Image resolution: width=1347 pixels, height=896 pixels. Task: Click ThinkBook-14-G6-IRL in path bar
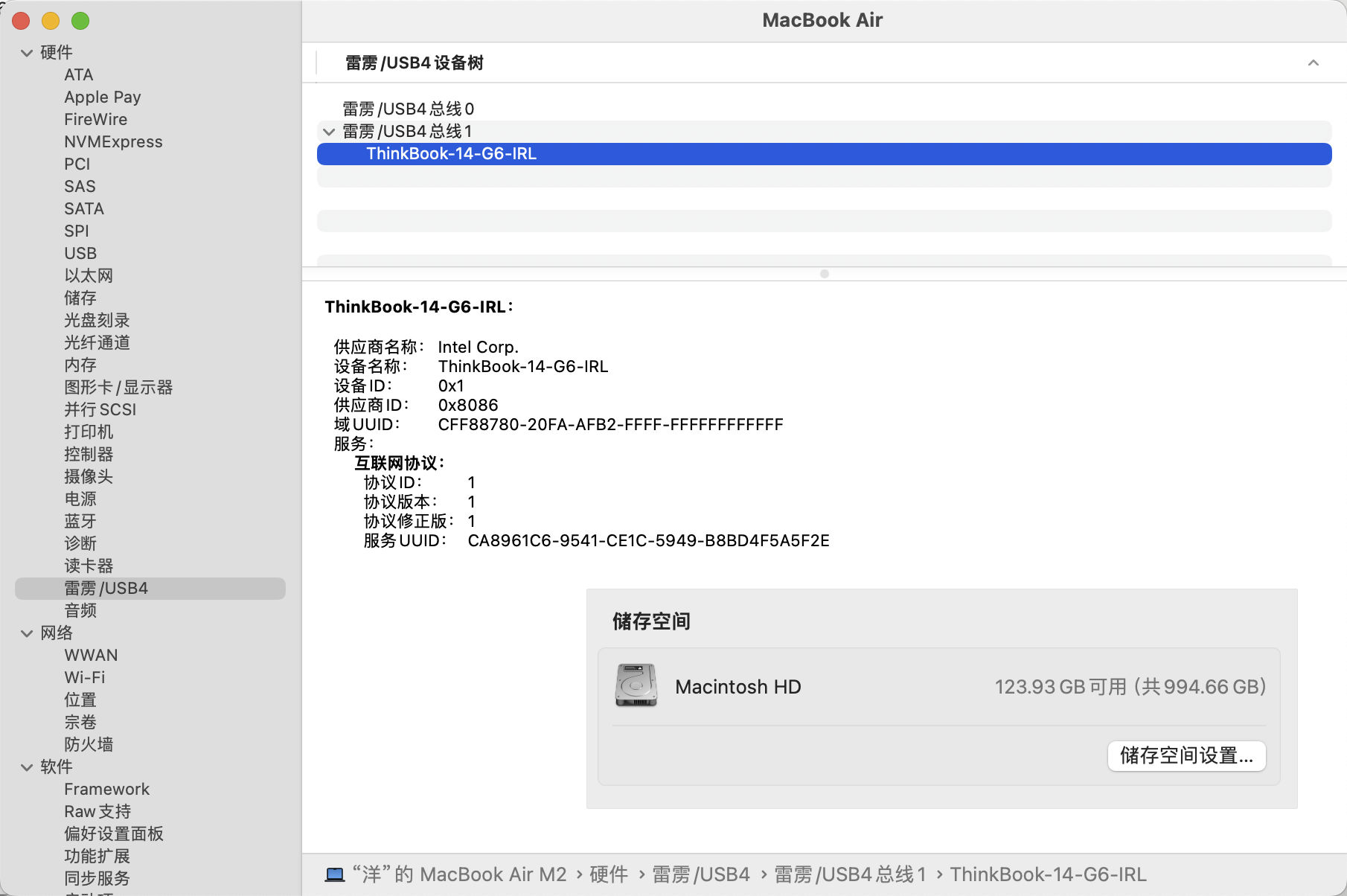[1048, 874]
